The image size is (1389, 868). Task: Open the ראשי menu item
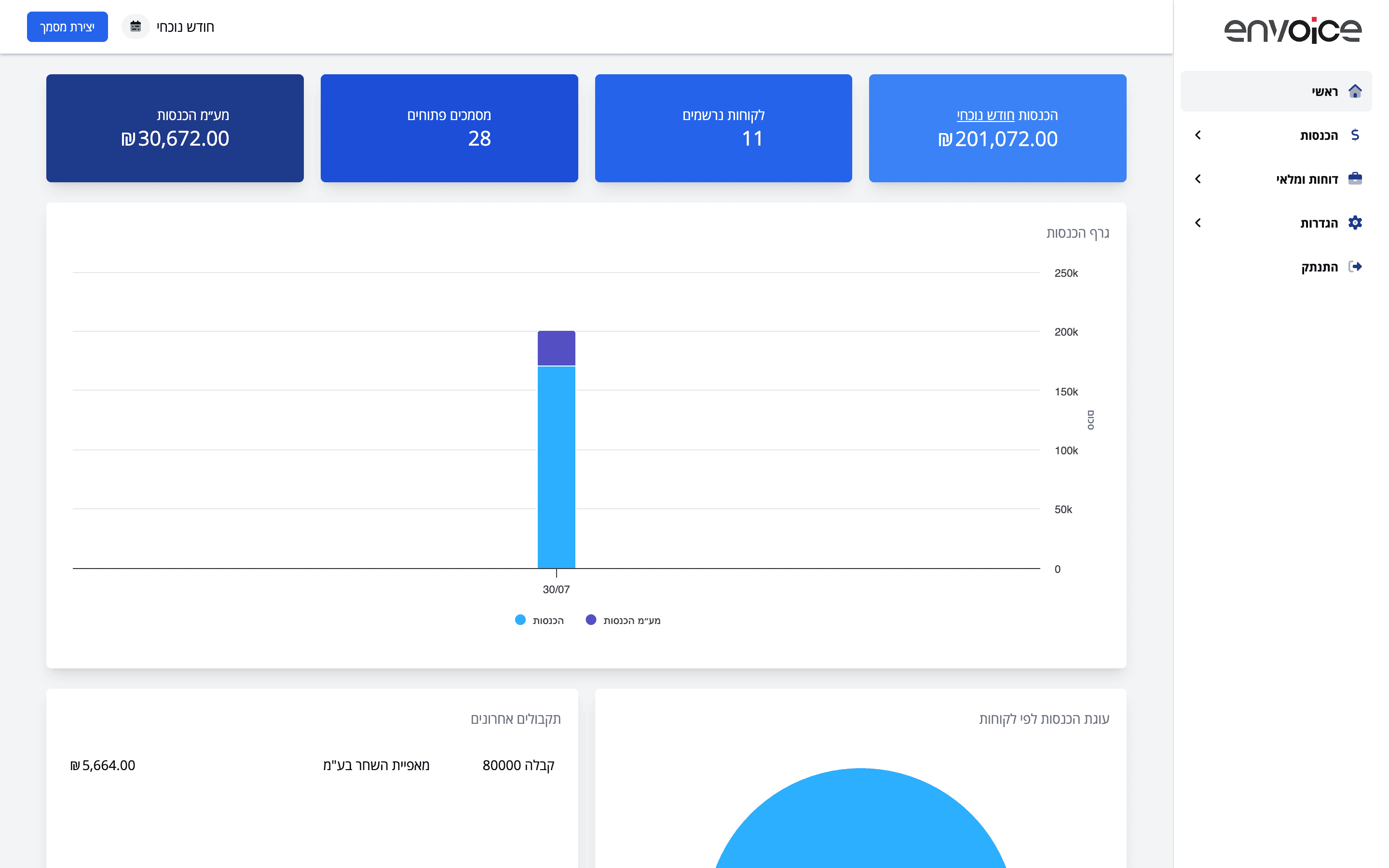click(1276, 91)
